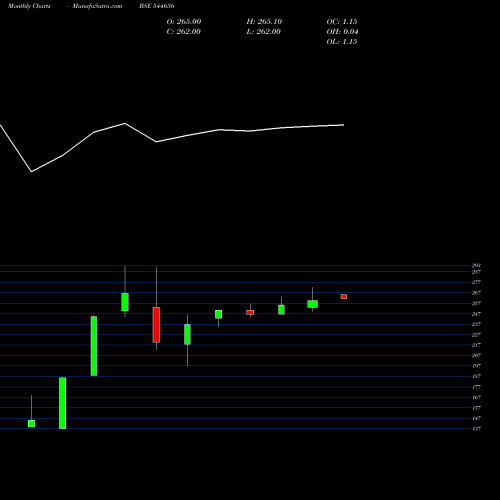Click the 247 price axis label
The image size is (500, 500).
[x=476, y=314]
